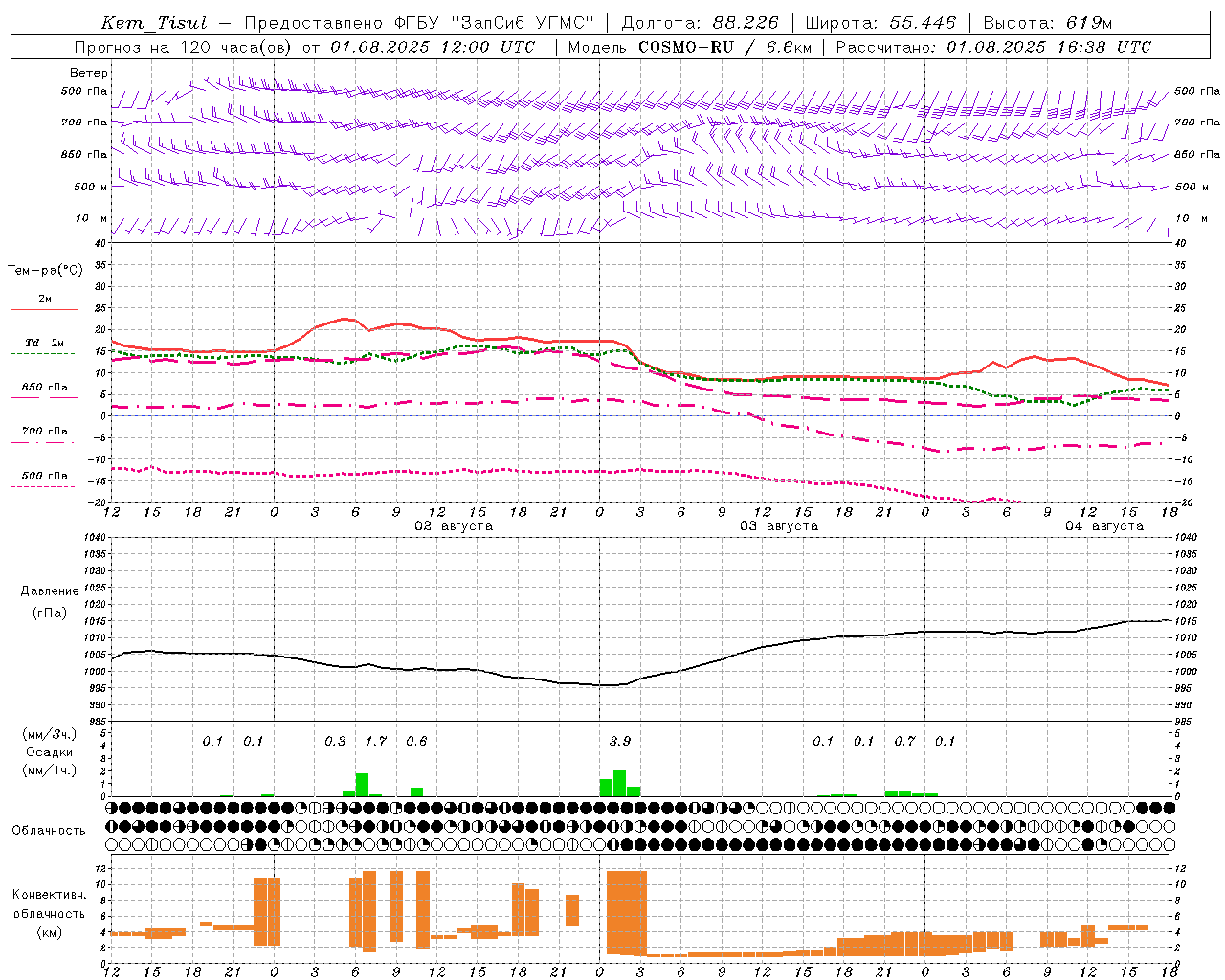The width and height of the screenshot is (1225, 980).
Task: Click the 1.7 precipitation total value
Action: (x=376, y=741)
